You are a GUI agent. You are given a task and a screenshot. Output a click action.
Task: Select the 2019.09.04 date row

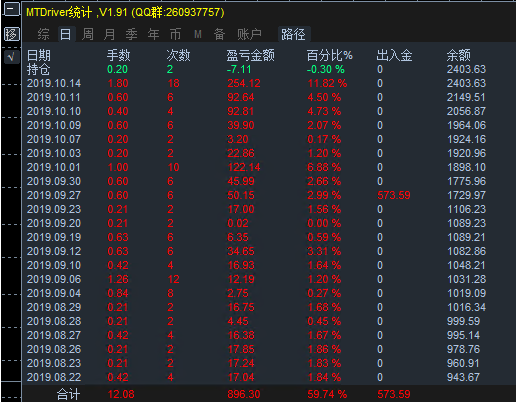point(54,293)
